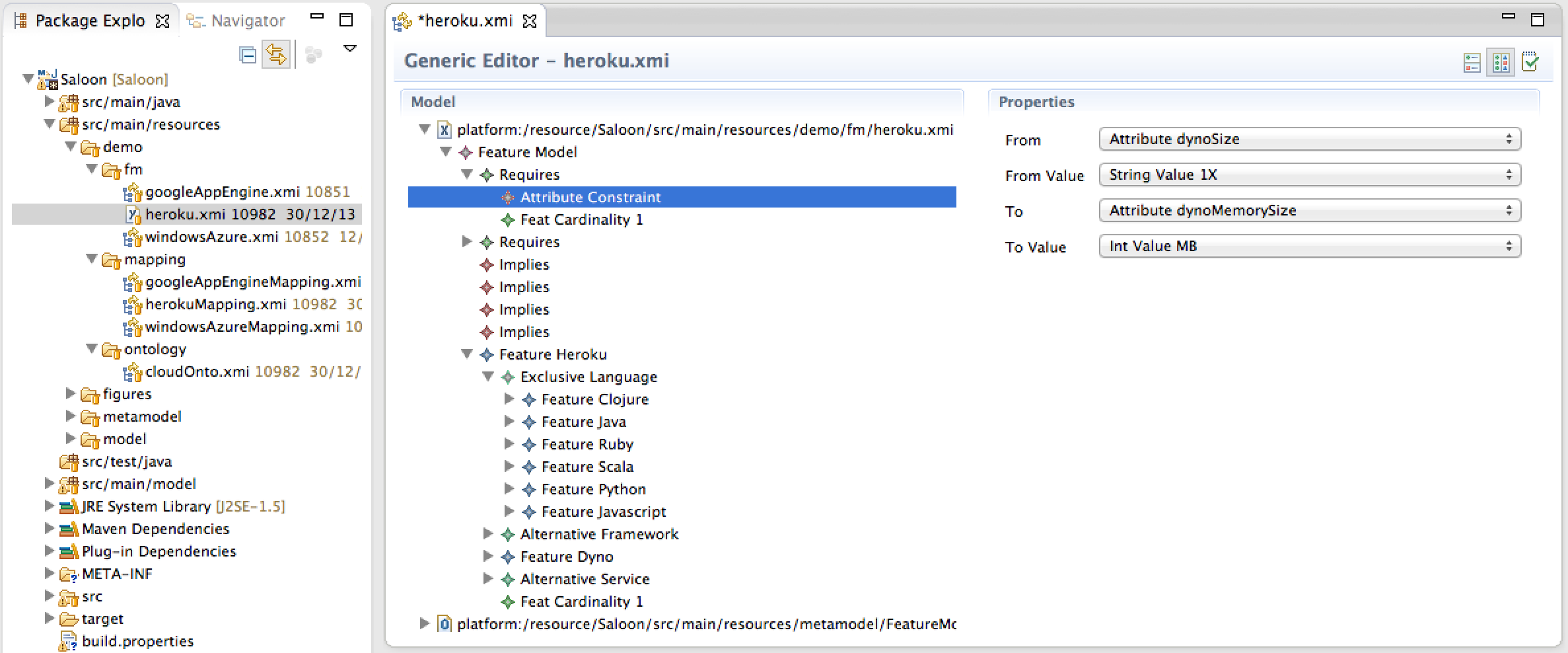Viewport: 1568px width, 653px height.
Task: Expand the figures folder
Action: point(70,393)
